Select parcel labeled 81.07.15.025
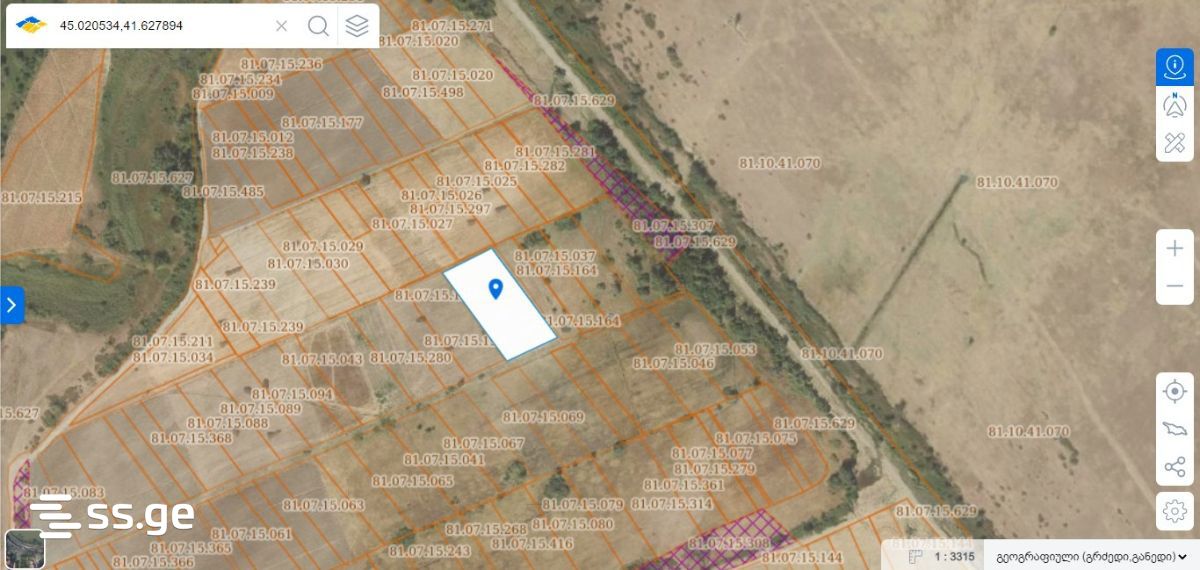Screen dimensions: 1200x570 pos(476,181)
